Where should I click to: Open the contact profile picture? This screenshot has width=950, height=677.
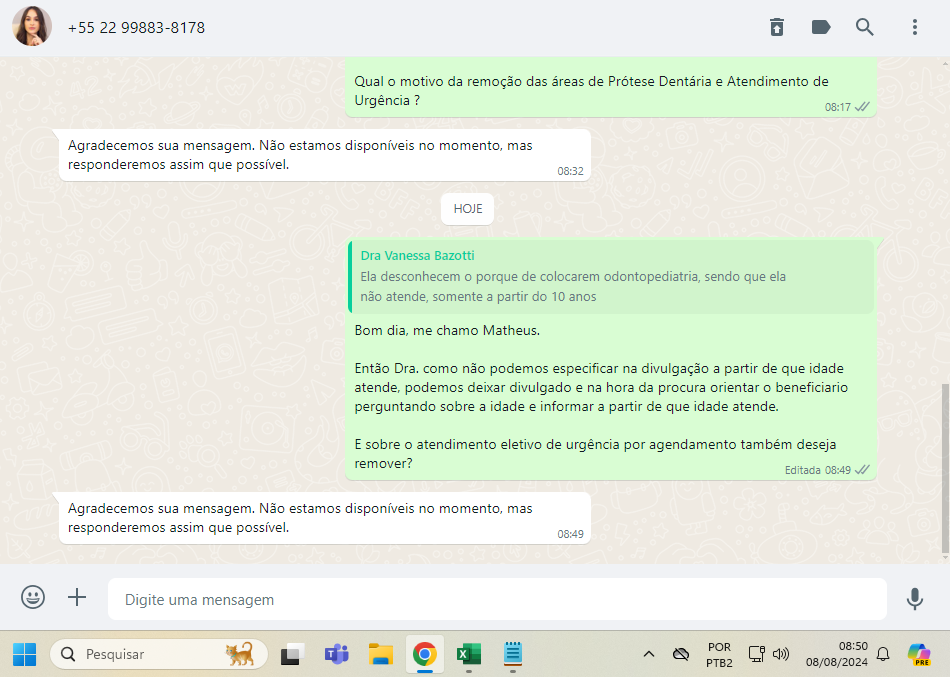(32, 27)
